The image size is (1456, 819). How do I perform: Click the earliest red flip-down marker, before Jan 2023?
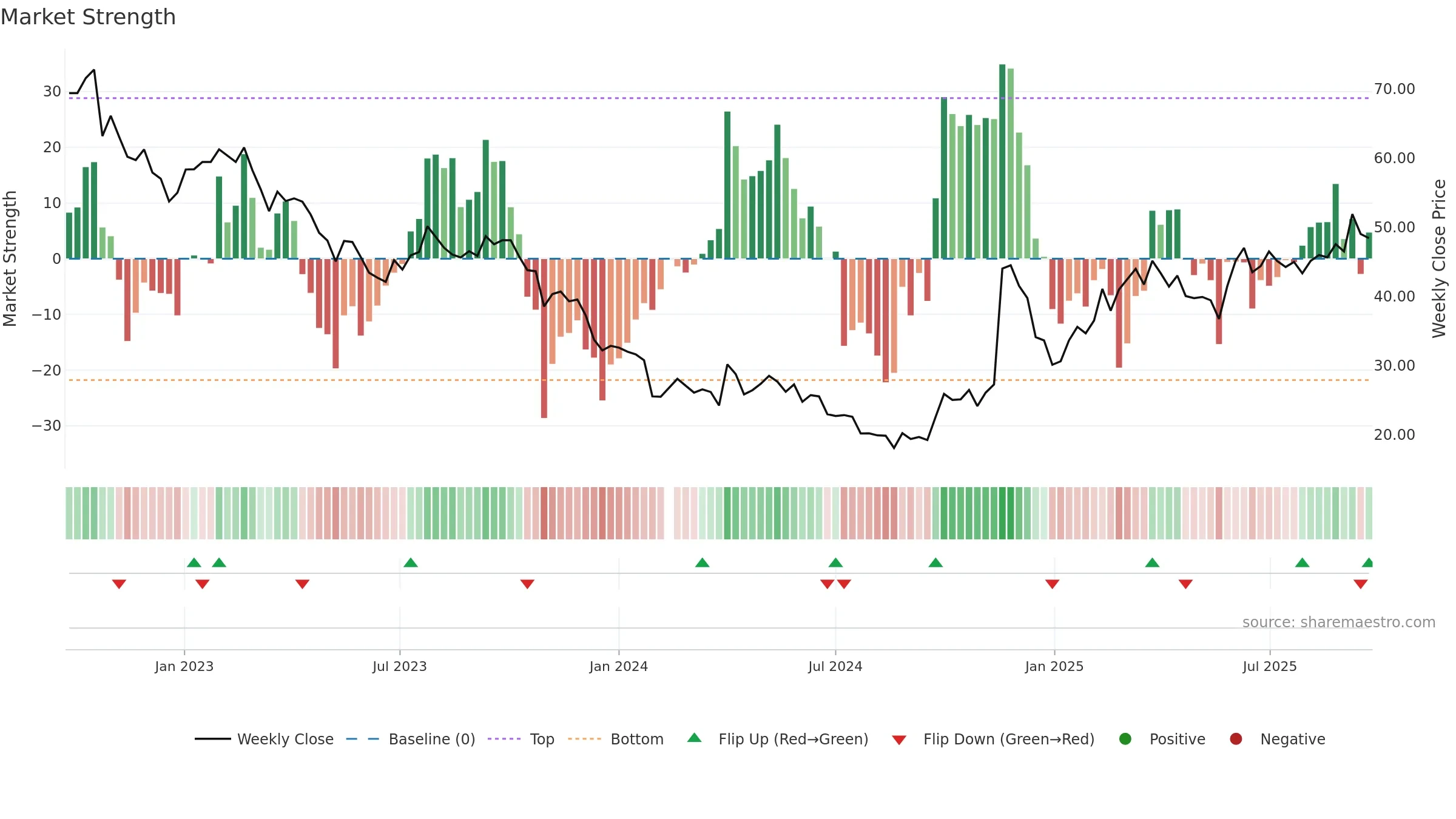119,584
